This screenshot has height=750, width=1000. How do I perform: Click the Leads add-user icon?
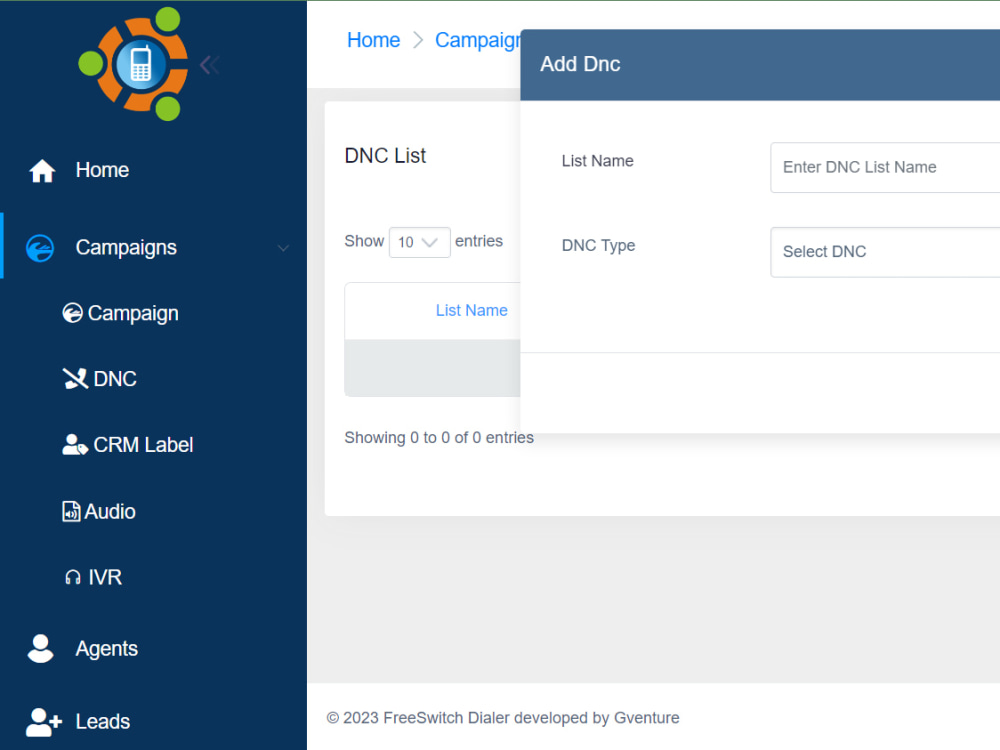point(44,722)
